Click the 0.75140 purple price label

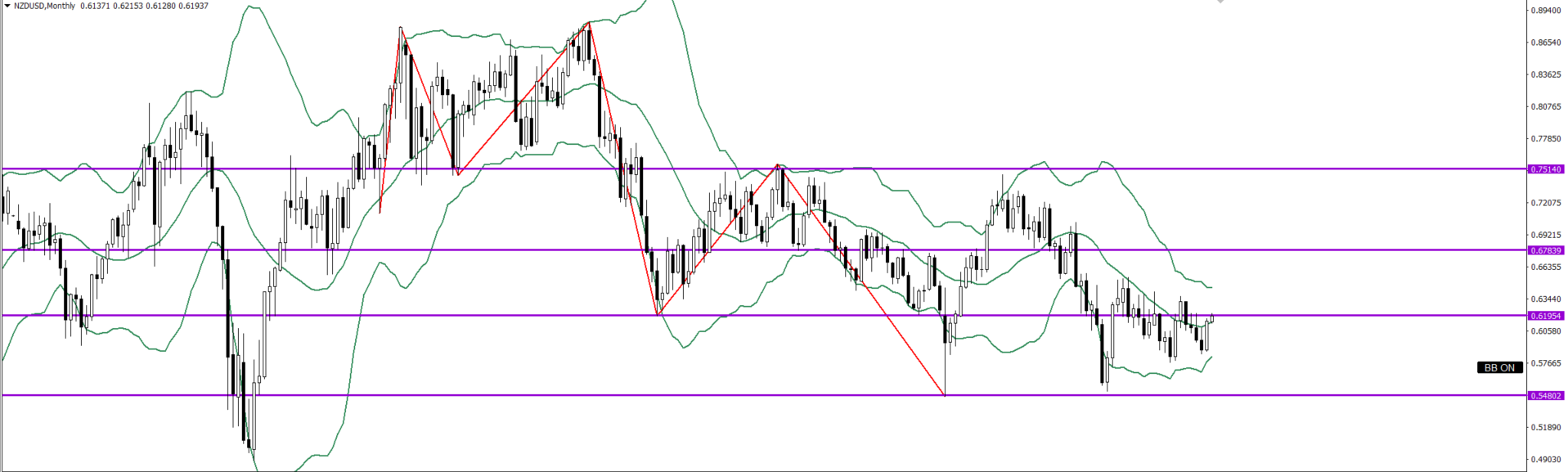1545,169
